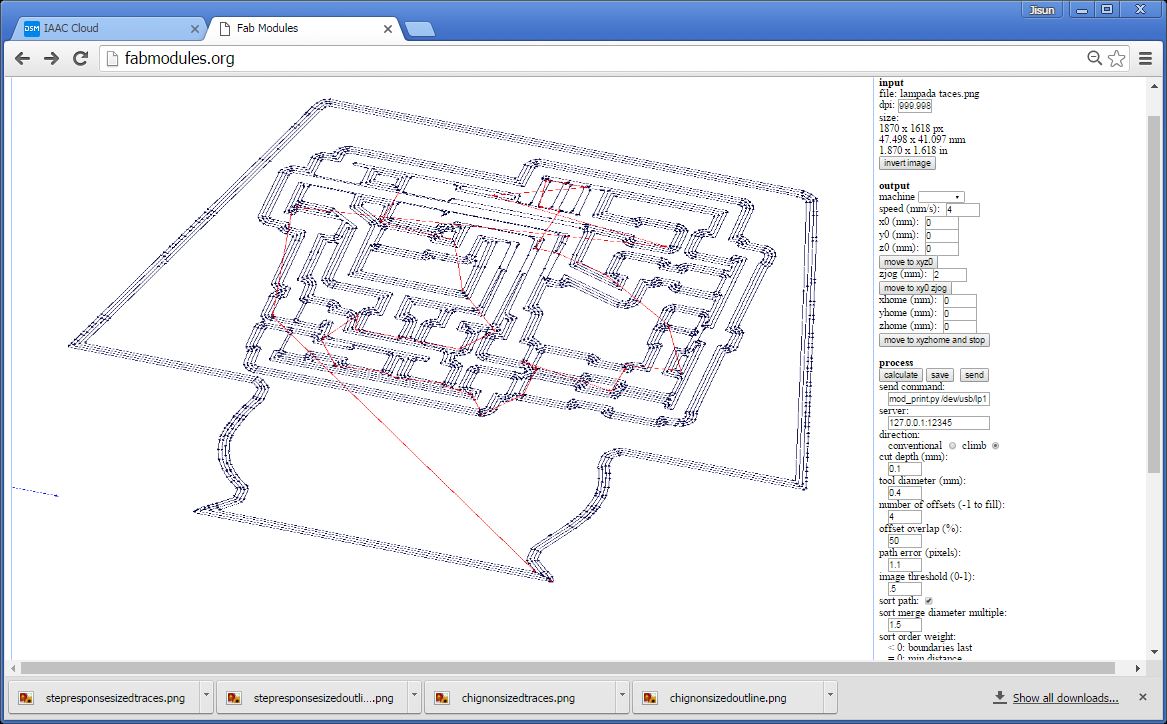The width and height of the screenshot is (1167, 724).
Task: Expand the stepresponsesizedtraces.png download options
Action: [x=206, y=696]
